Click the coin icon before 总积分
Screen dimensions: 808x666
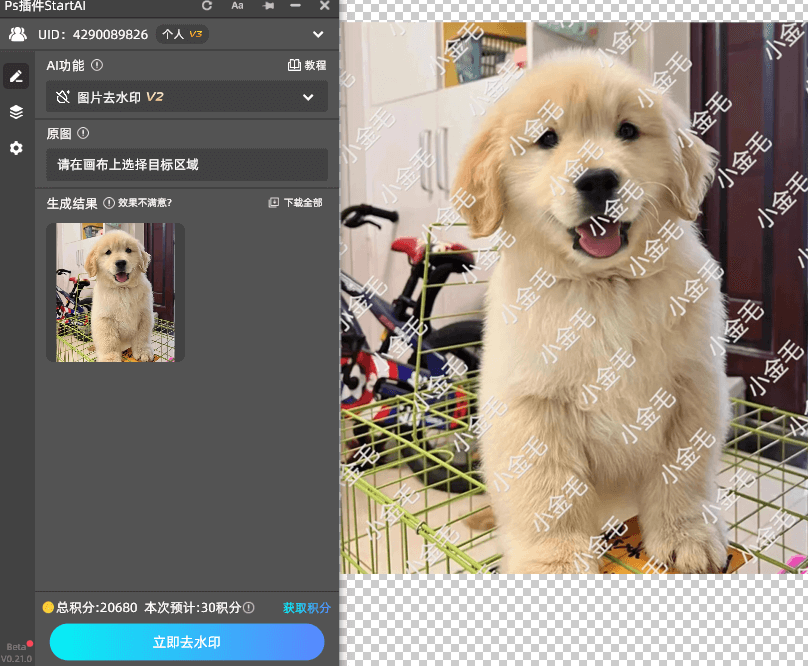[49, 607]
